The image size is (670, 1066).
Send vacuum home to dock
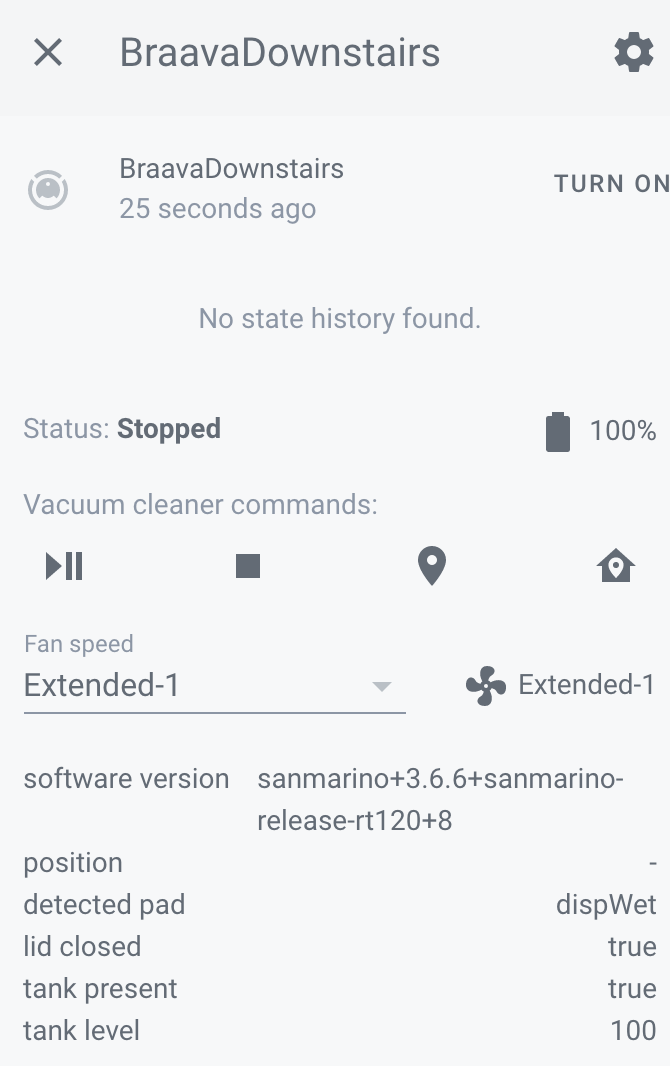coord(616,566)
